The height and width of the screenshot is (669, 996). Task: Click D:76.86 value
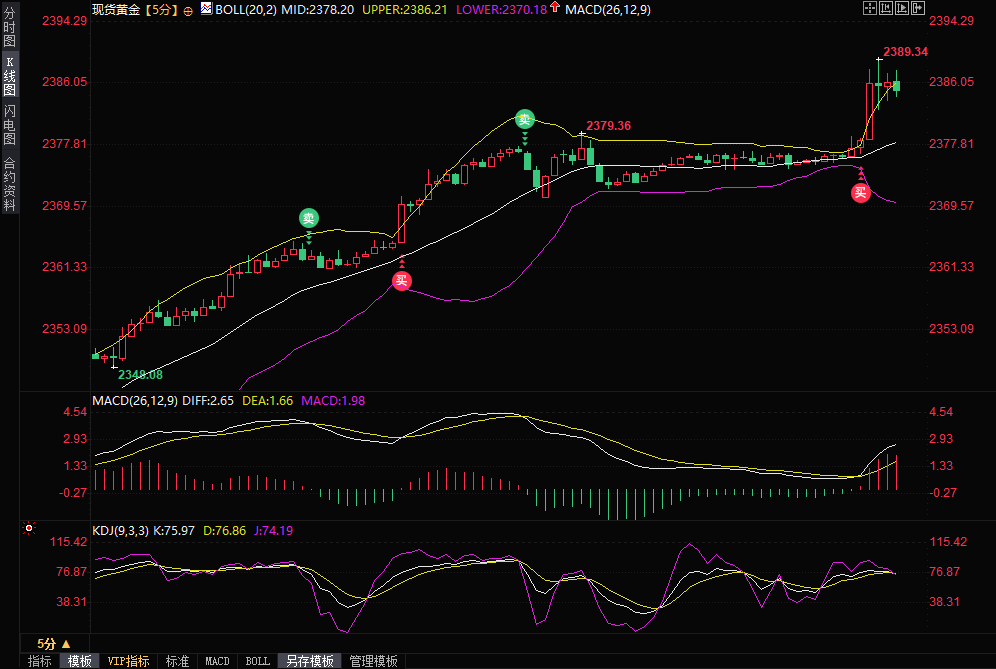(224, 530)
